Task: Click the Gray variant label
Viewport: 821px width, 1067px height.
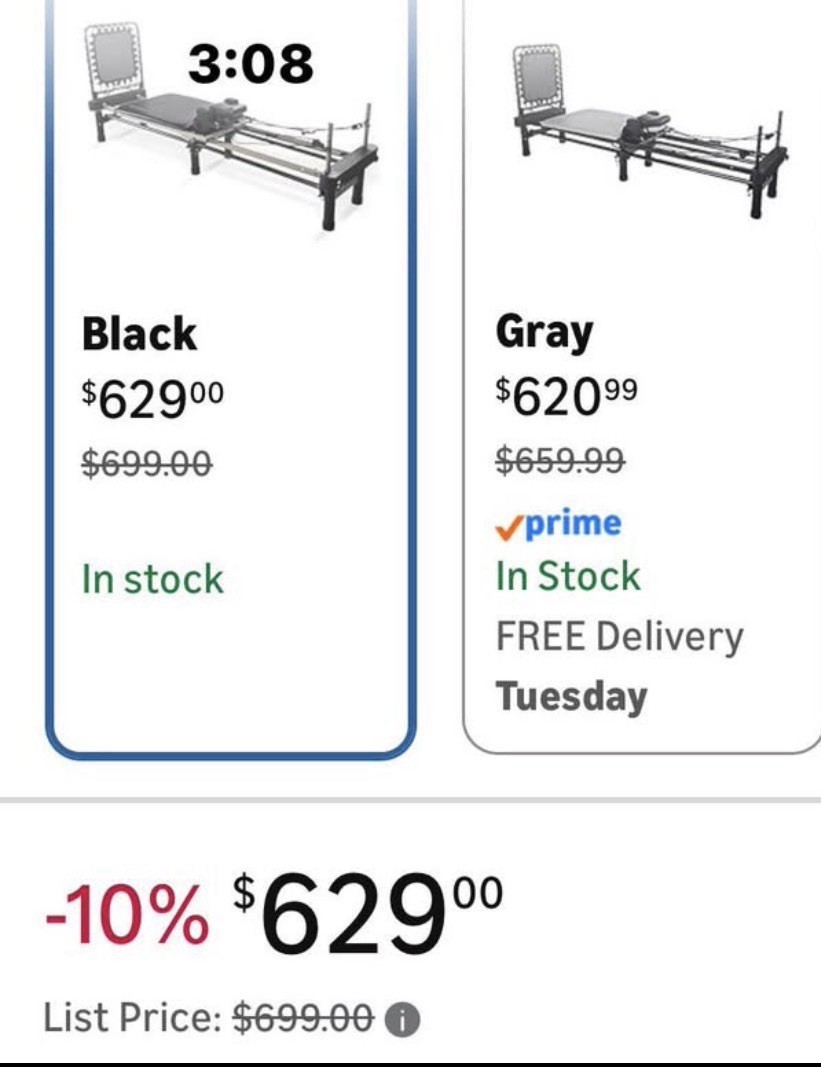Action: [x=545, y=333]
